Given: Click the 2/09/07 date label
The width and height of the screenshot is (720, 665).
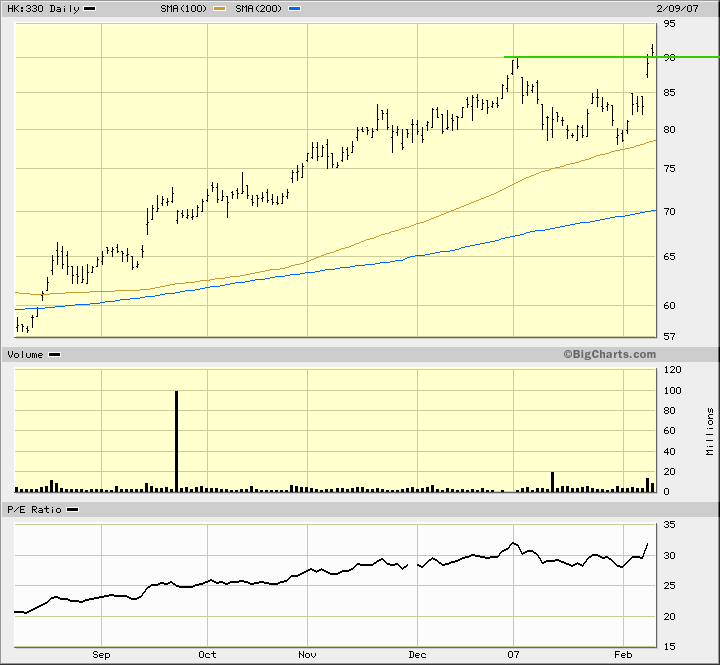Looking at the screenshot, I should click(x=677, y=9).
